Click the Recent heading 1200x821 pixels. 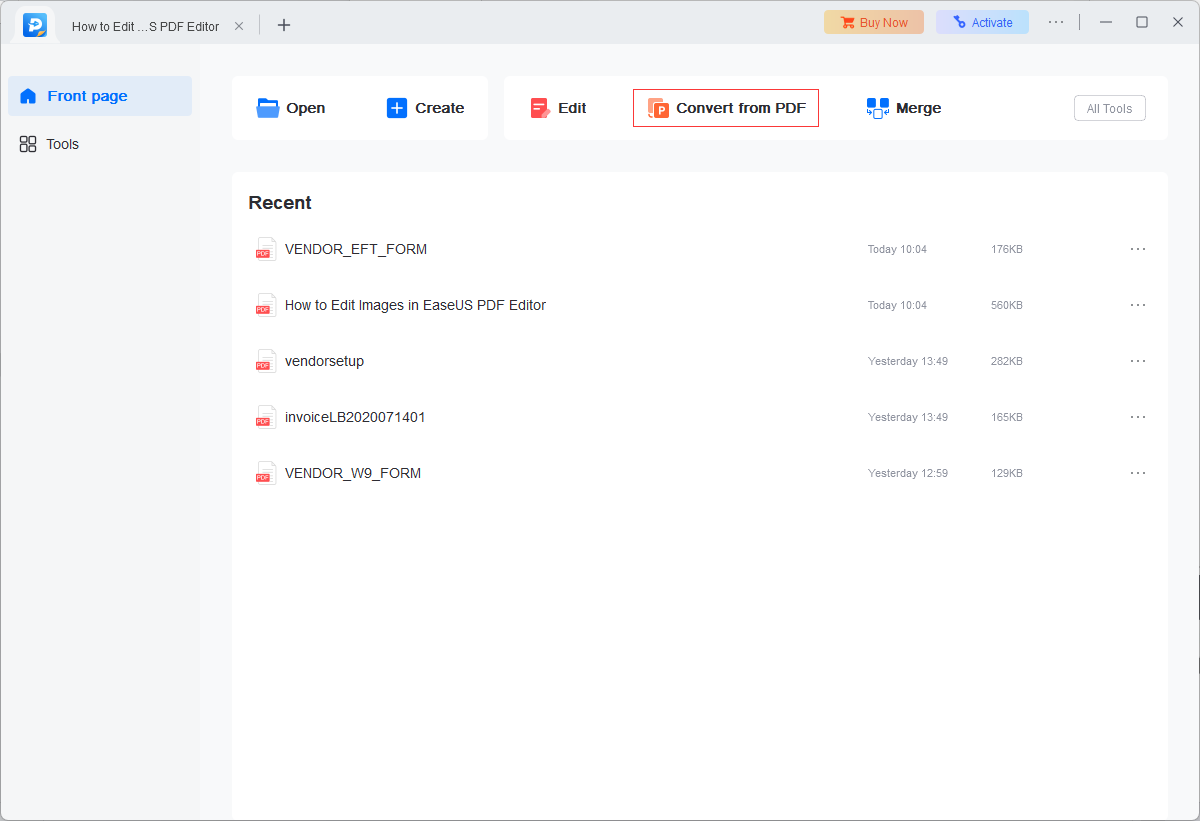[x=280, y=203]
